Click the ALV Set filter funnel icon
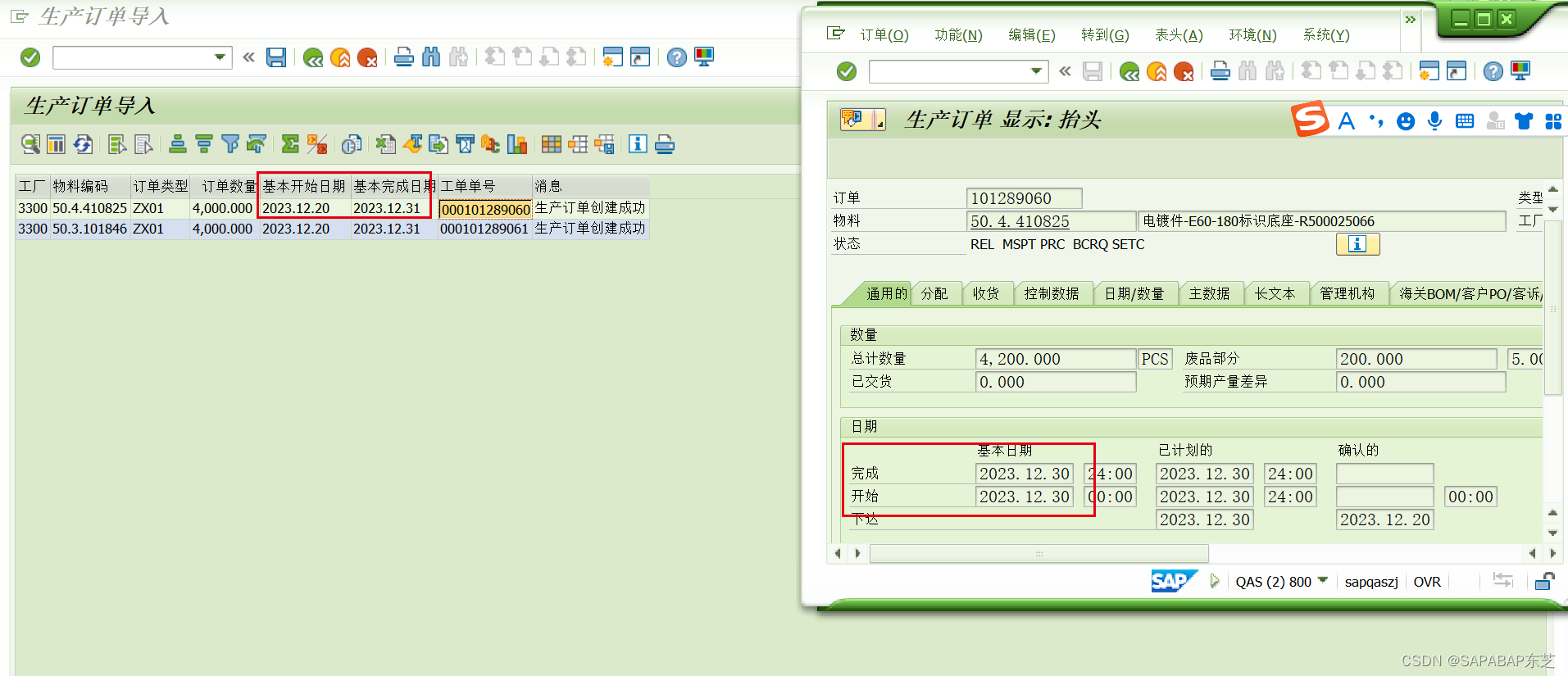 click(230, 145)
